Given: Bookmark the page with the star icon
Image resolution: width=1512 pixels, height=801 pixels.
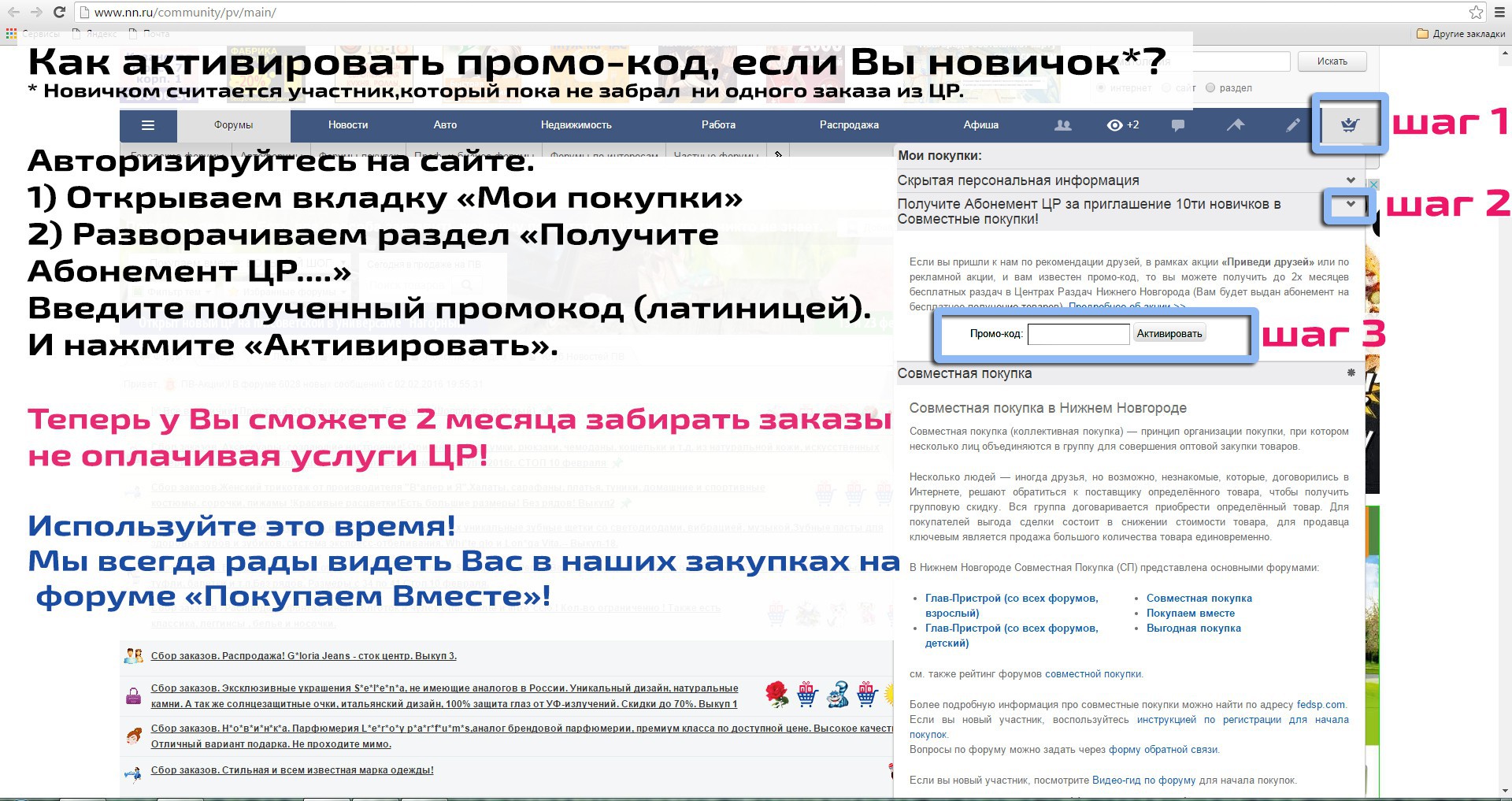Looking at the screenshot, I should [x=1477, y=12].
